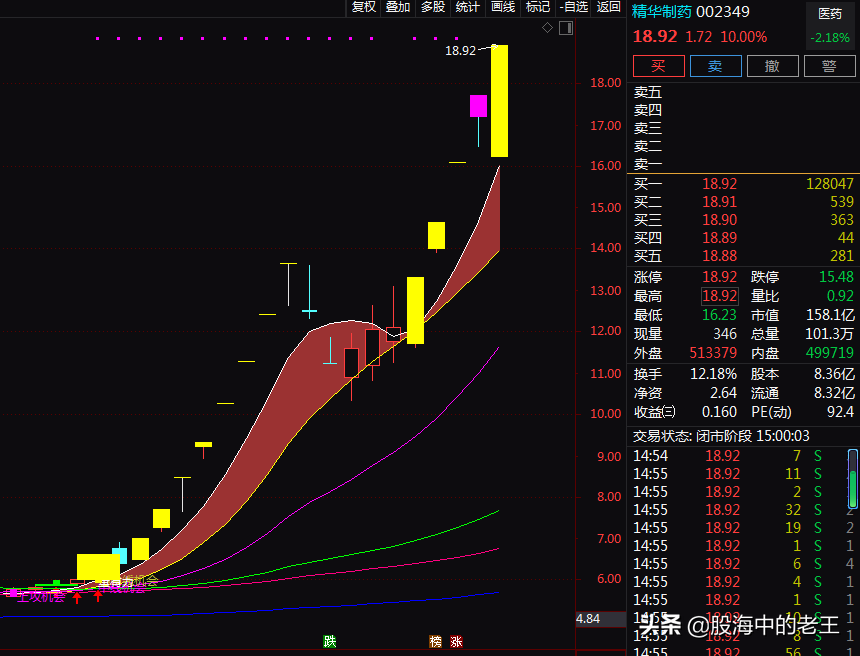Open the 医药 sector box
Screen dimensions: 860x656
[830, 25]
